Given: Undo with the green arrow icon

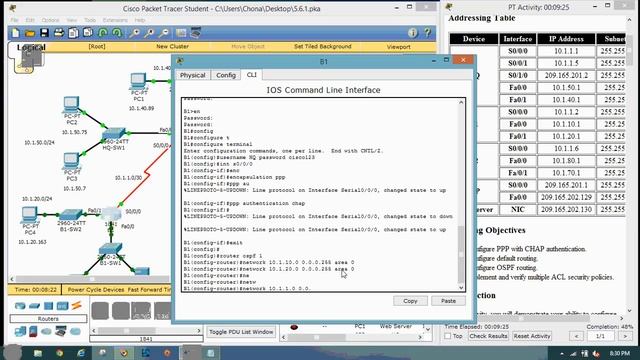Looking at the screenshot, I should (103, 33).
